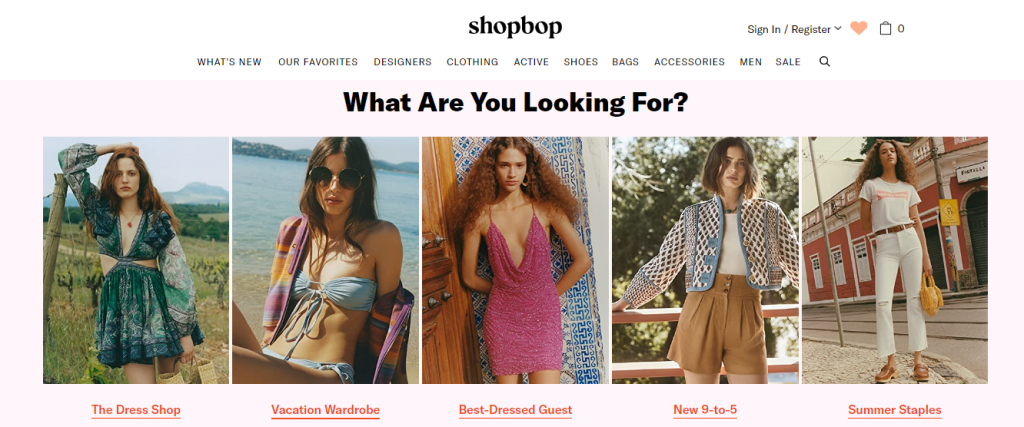Select Clothing in navigation bar
The image size is (1024, 427).
coord(472,62)
